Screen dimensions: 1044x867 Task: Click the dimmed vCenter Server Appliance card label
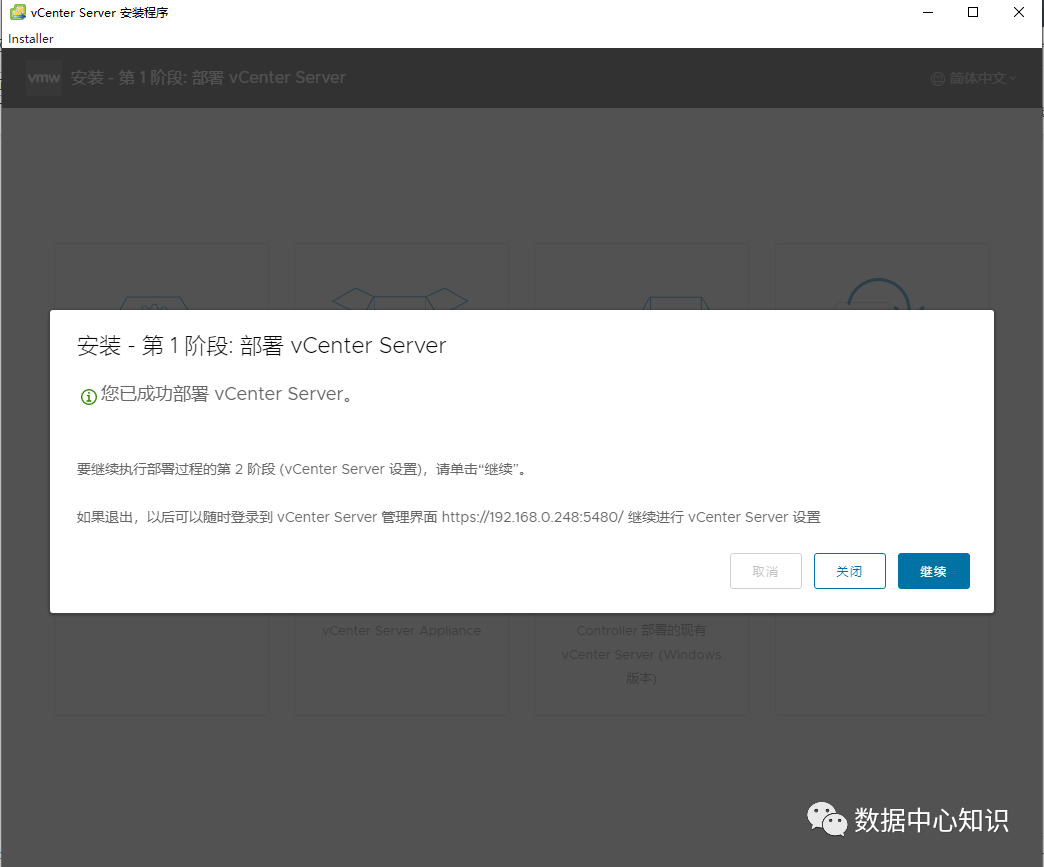[401, 630]
